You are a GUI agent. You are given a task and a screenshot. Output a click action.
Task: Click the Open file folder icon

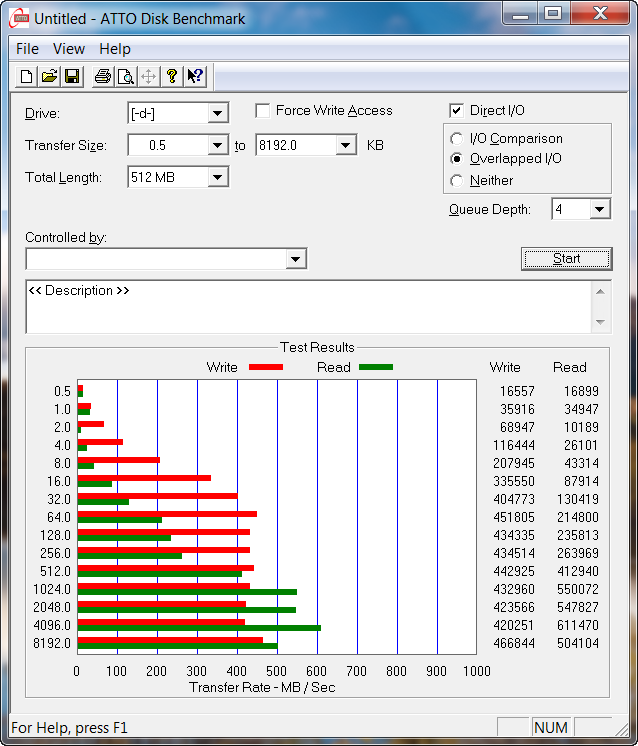point(49,76)
